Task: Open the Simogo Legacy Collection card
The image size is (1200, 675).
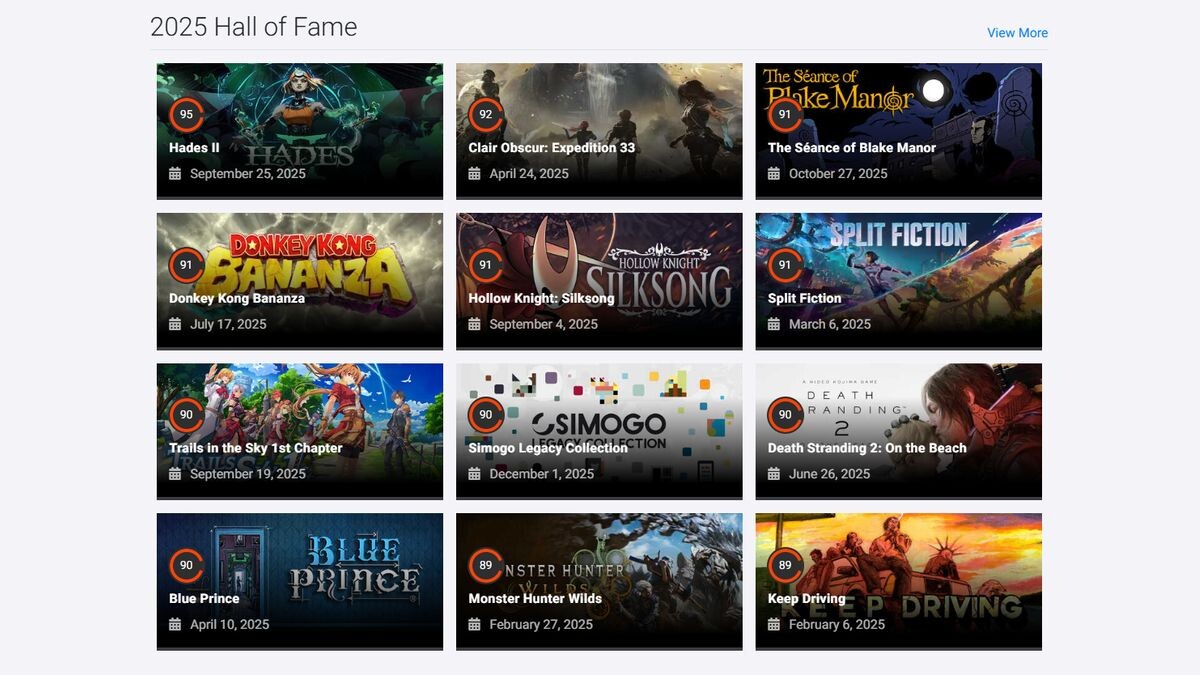Action: 599,431
